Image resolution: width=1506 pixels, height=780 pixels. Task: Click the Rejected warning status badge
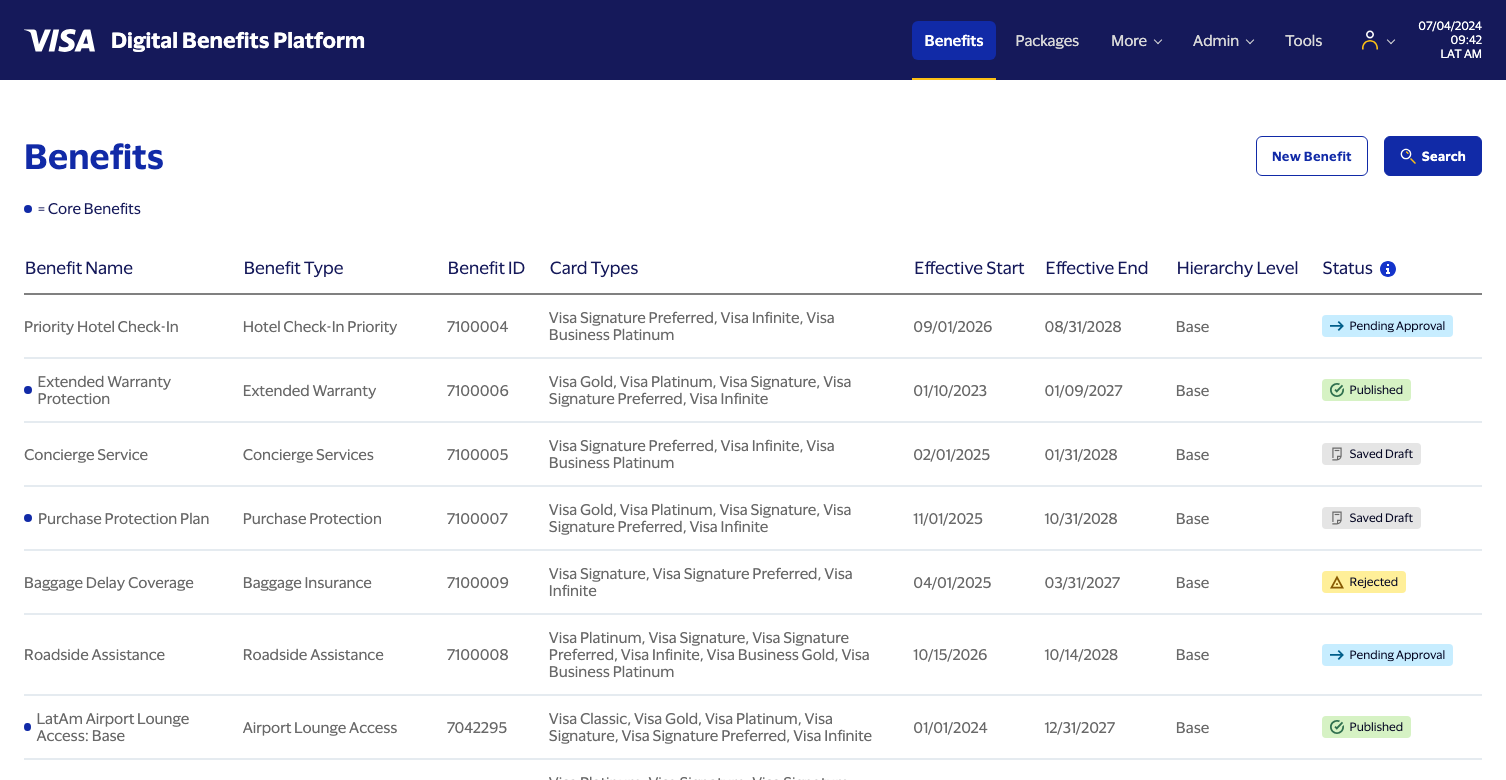tap(1363, 582)
